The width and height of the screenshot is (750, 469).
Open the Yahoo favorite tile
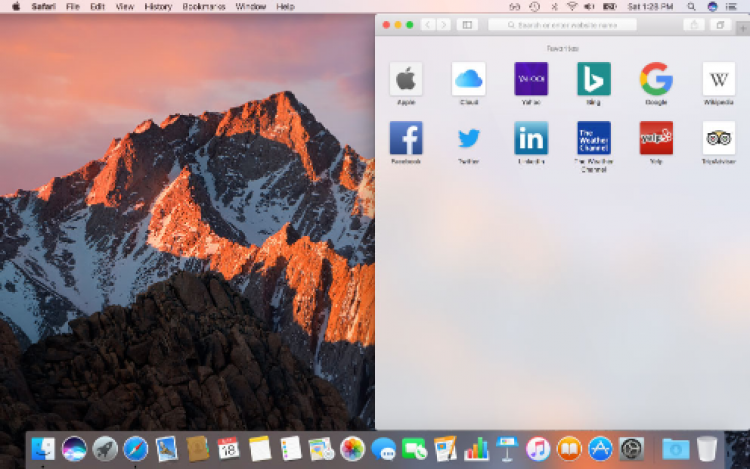click(x=531, y=79)
